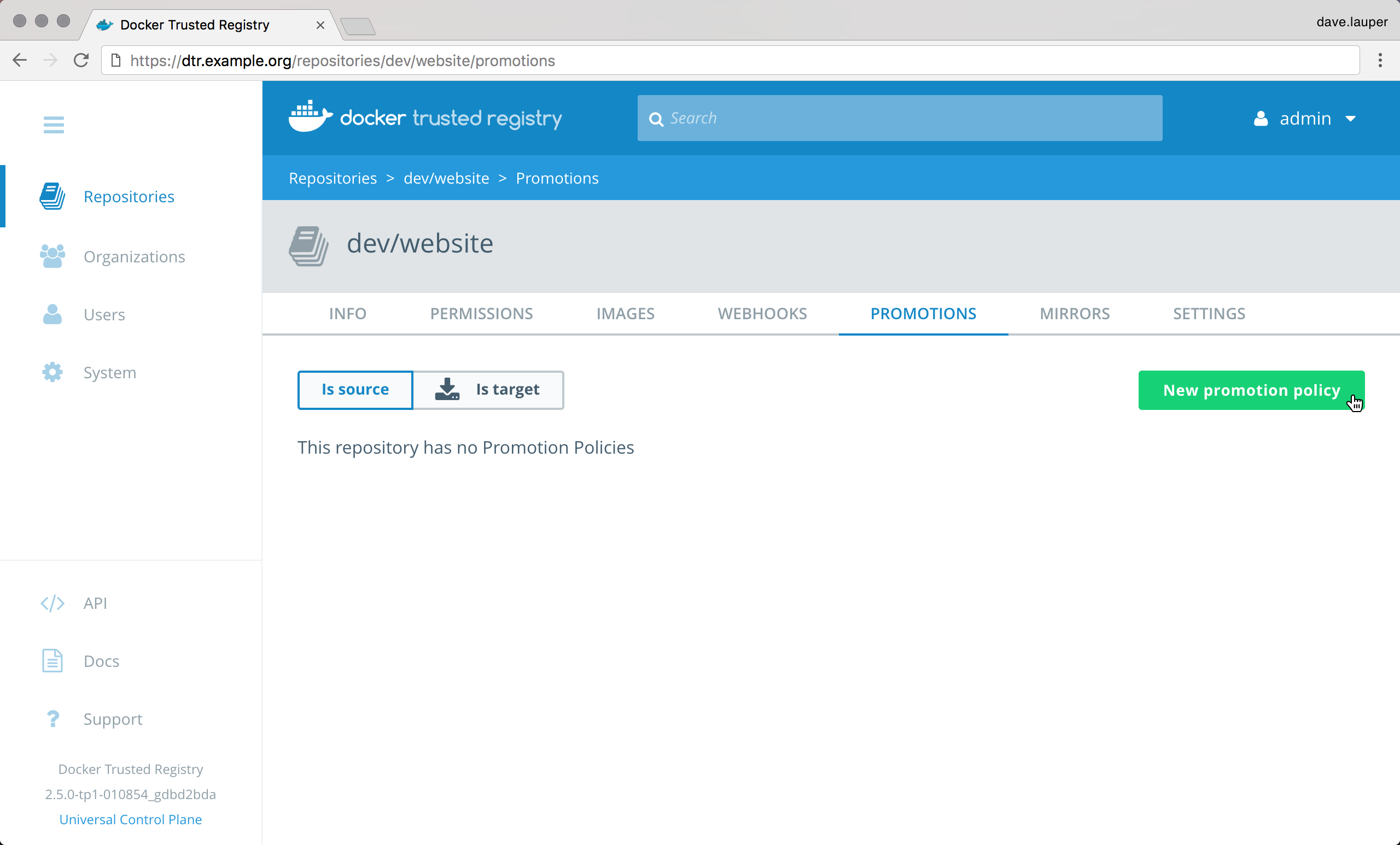Toggle the Is source filter
The width and height of the screenshot is (1400, 845).
coord(355,390)
